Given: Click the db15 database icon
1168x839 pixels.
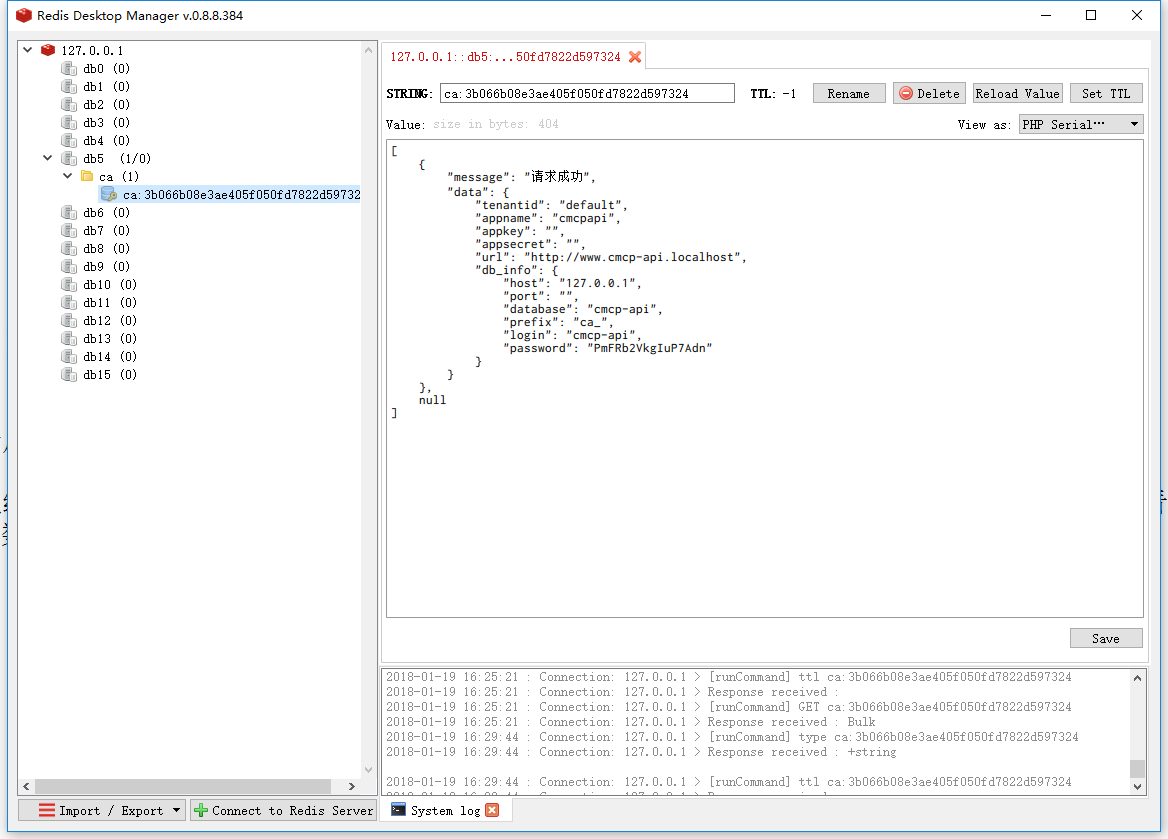Looking at the screenshot, I should coord(68,374).
